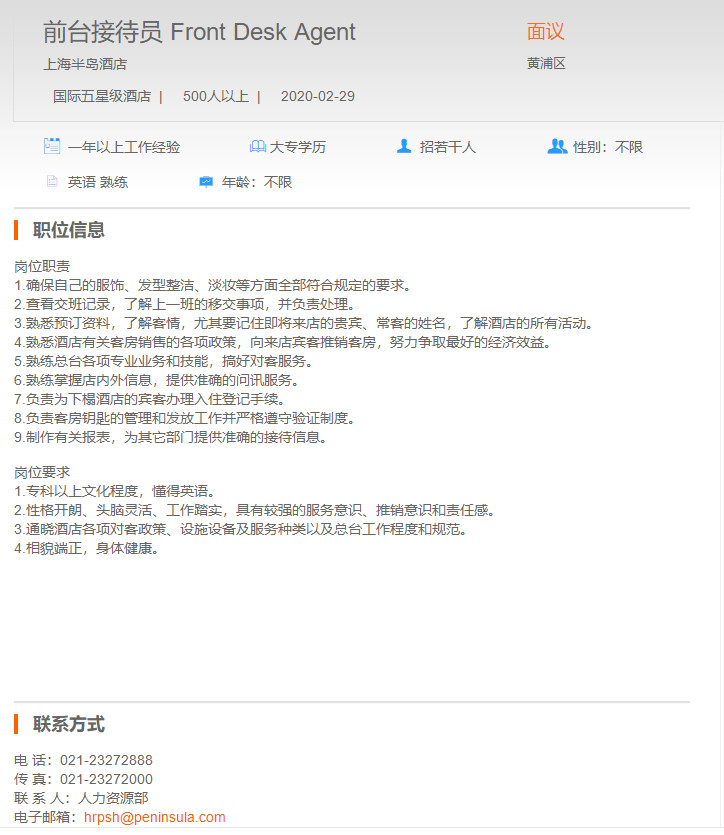724x835 pixels.
Task: Click the contact person 人力资源部
Action: tap(113, 798)
